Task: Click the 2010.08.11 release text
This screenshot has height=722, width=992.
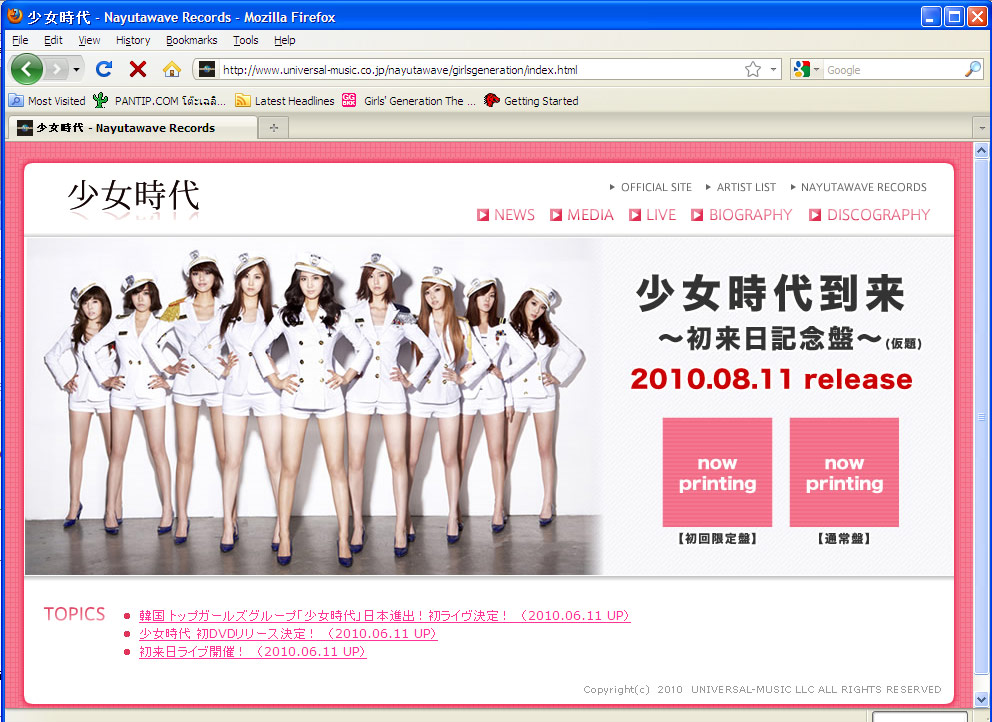Action: coord(771,379)
